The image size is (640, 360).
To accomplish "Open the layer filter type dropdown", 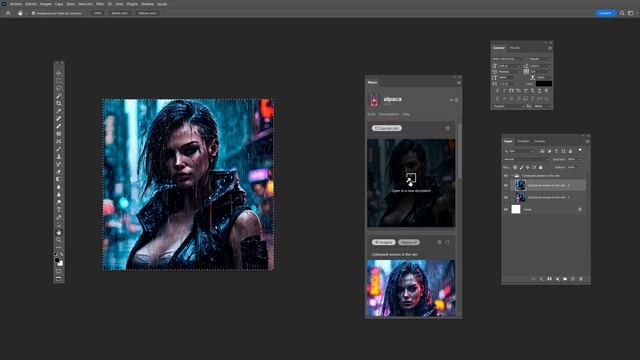I will coord(519,151).
